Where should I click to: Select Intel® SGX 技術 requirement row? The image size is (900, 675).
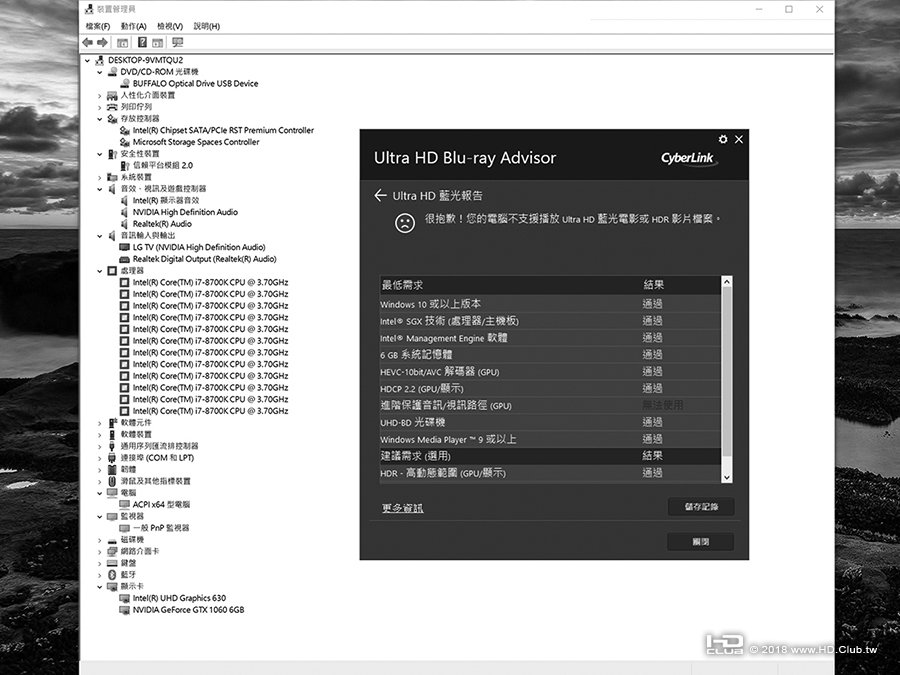(550, 321)
